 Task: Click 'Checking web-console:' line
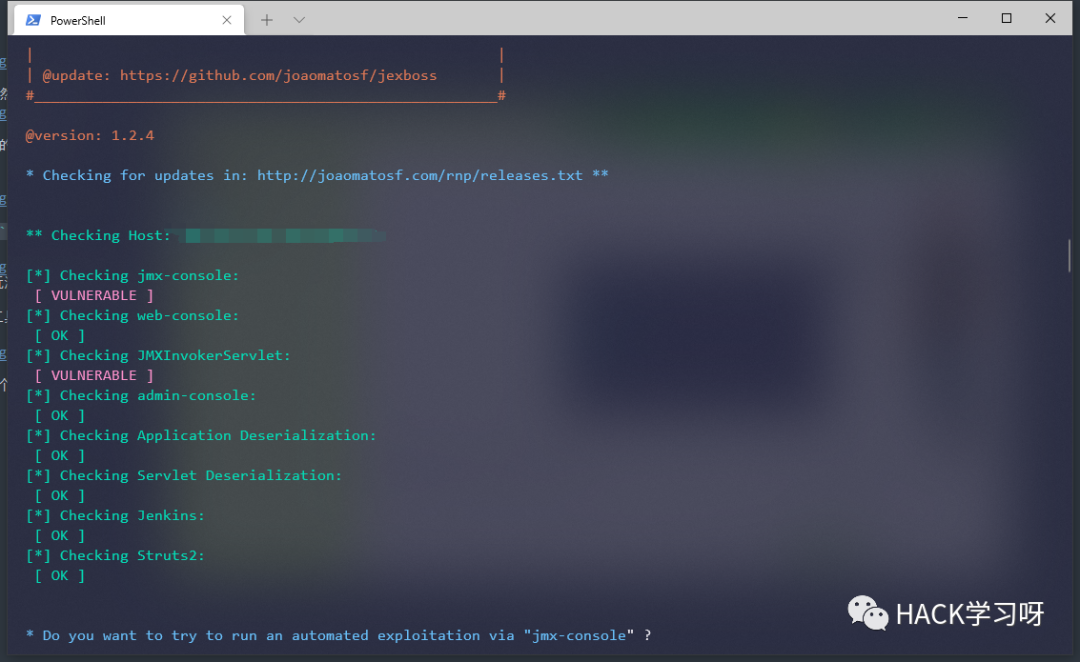[132, 315]
